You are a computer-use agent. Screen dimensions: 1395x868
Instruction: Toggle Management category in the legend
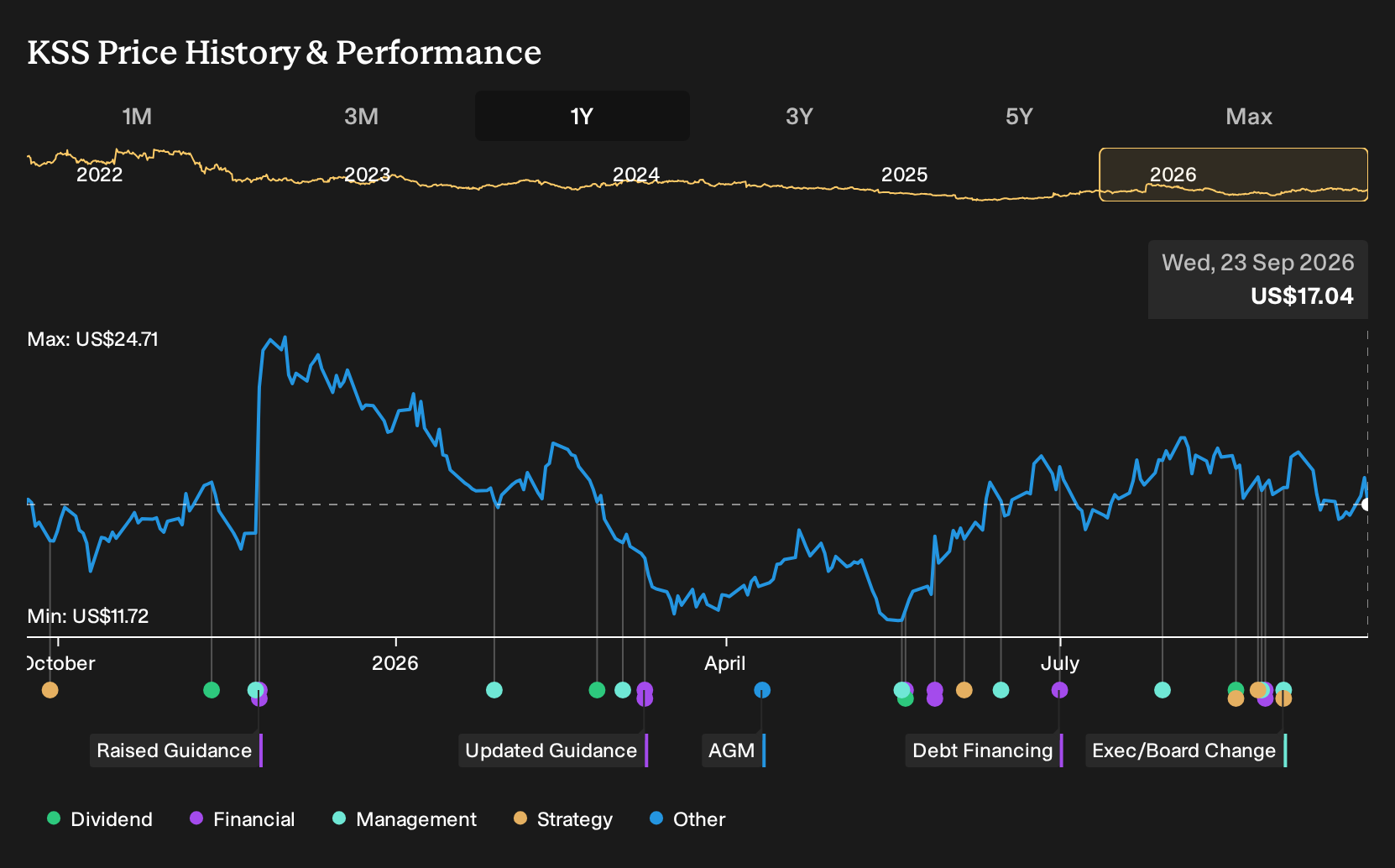(x=405, y=819)
